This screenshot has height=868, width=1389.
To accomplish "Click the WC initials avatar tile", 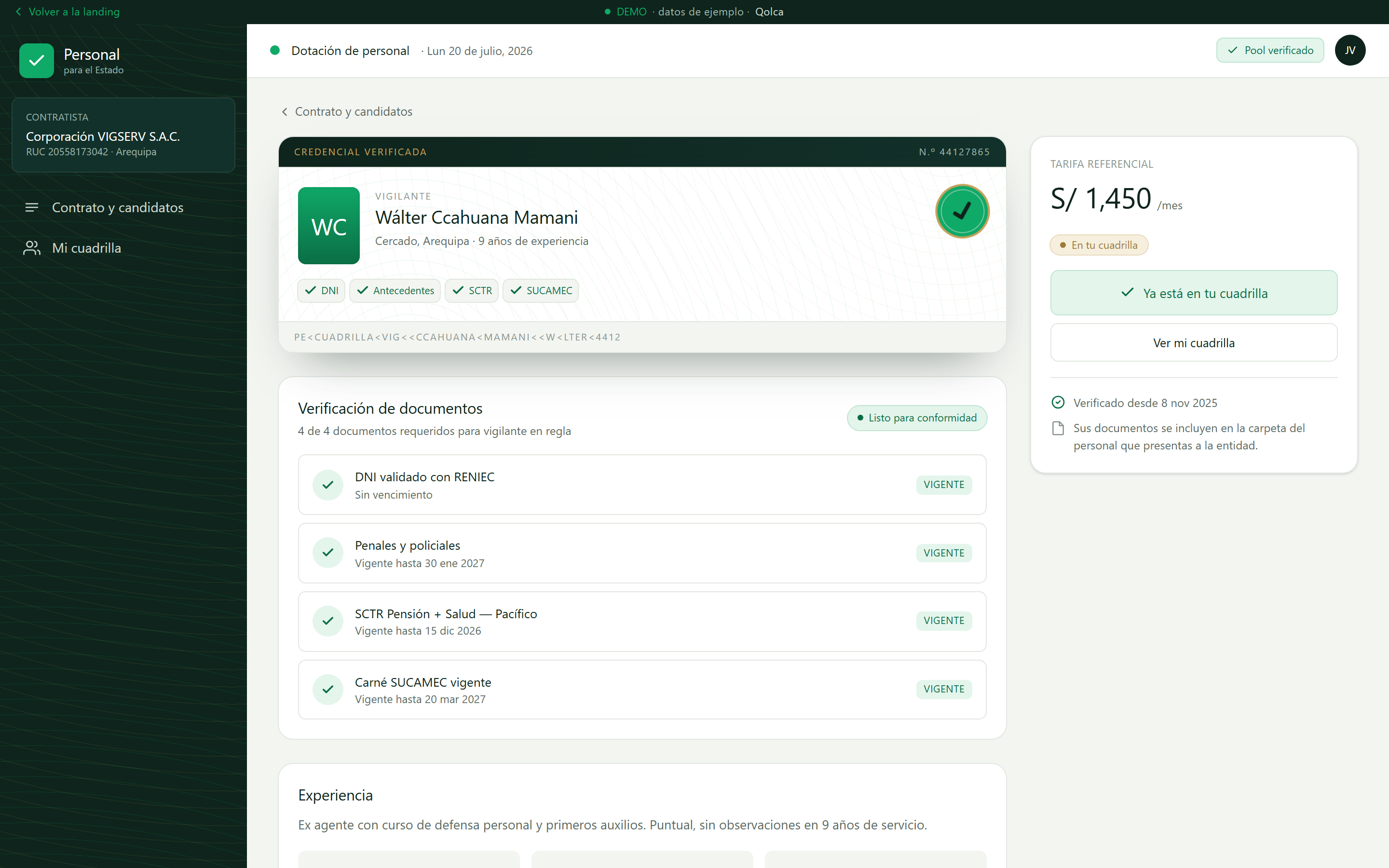I will [x=329, y=226].
